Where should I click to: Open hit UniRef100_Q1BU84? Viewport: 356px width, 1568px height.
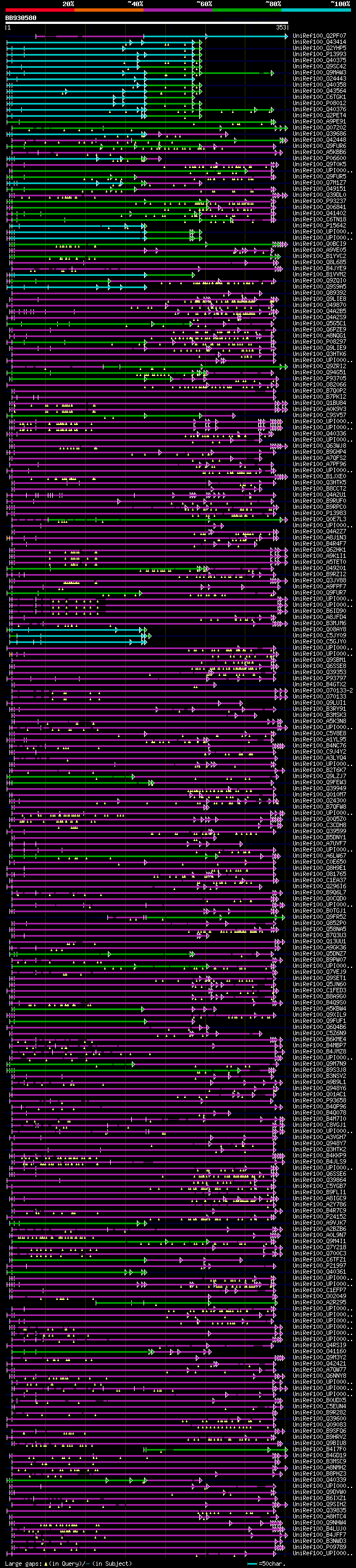click(x=319, y=403)
